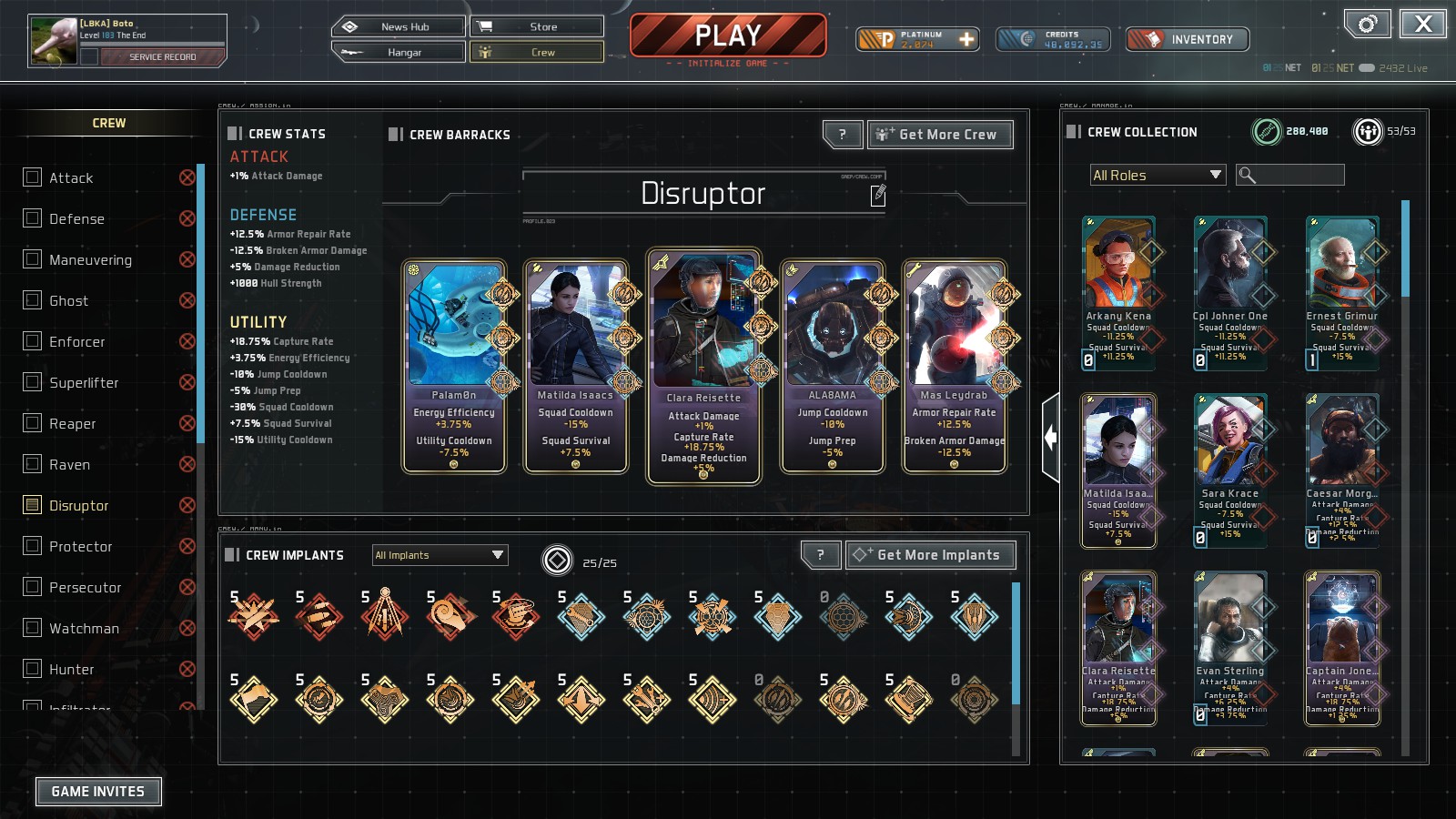1456x819 pixels.
Task: Click the crew implants list scrollbar
Action: (1016, 644)
